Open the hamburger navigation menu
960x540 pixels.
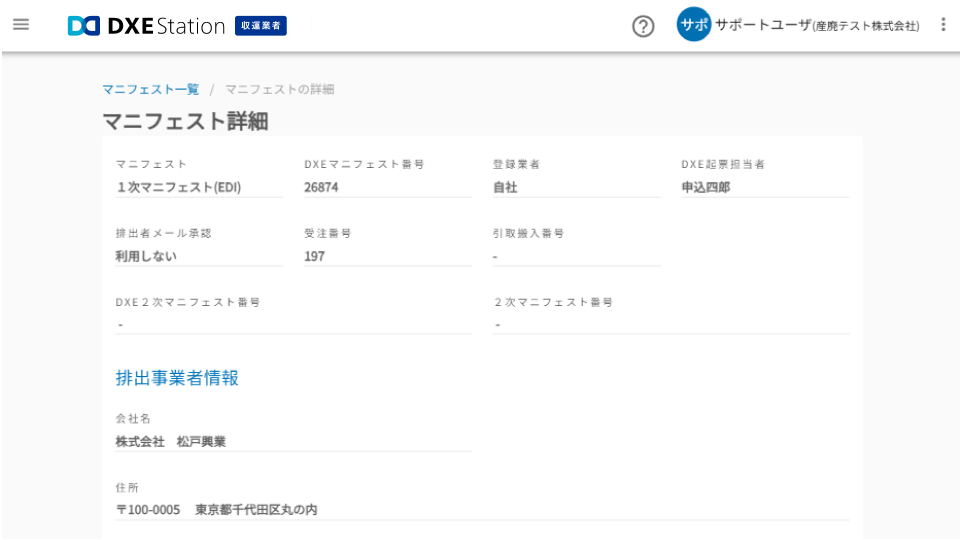click(x=21, y=25)
